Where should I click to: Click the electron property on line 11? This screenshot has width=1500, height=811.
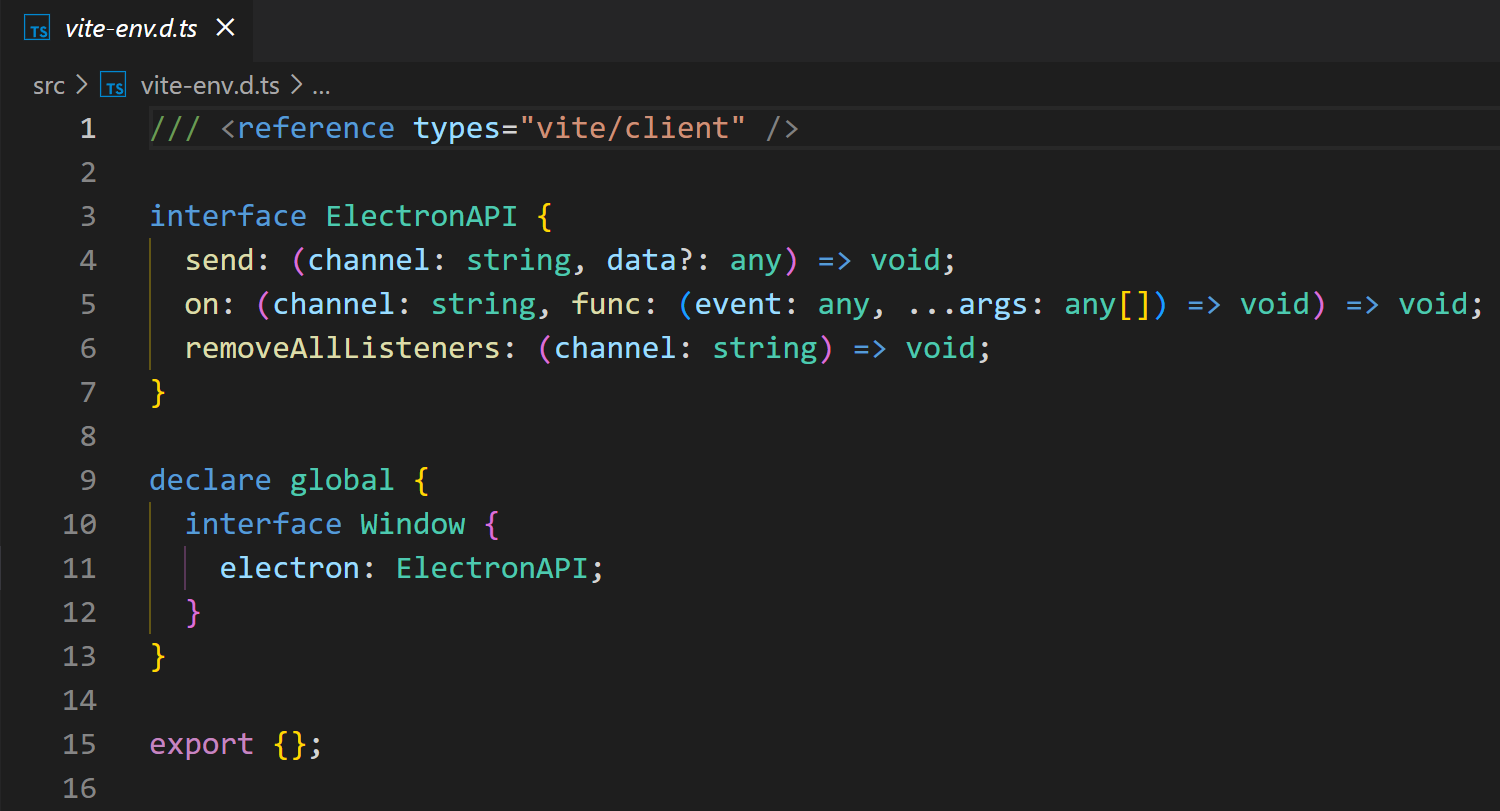click(x=289, y=568)
